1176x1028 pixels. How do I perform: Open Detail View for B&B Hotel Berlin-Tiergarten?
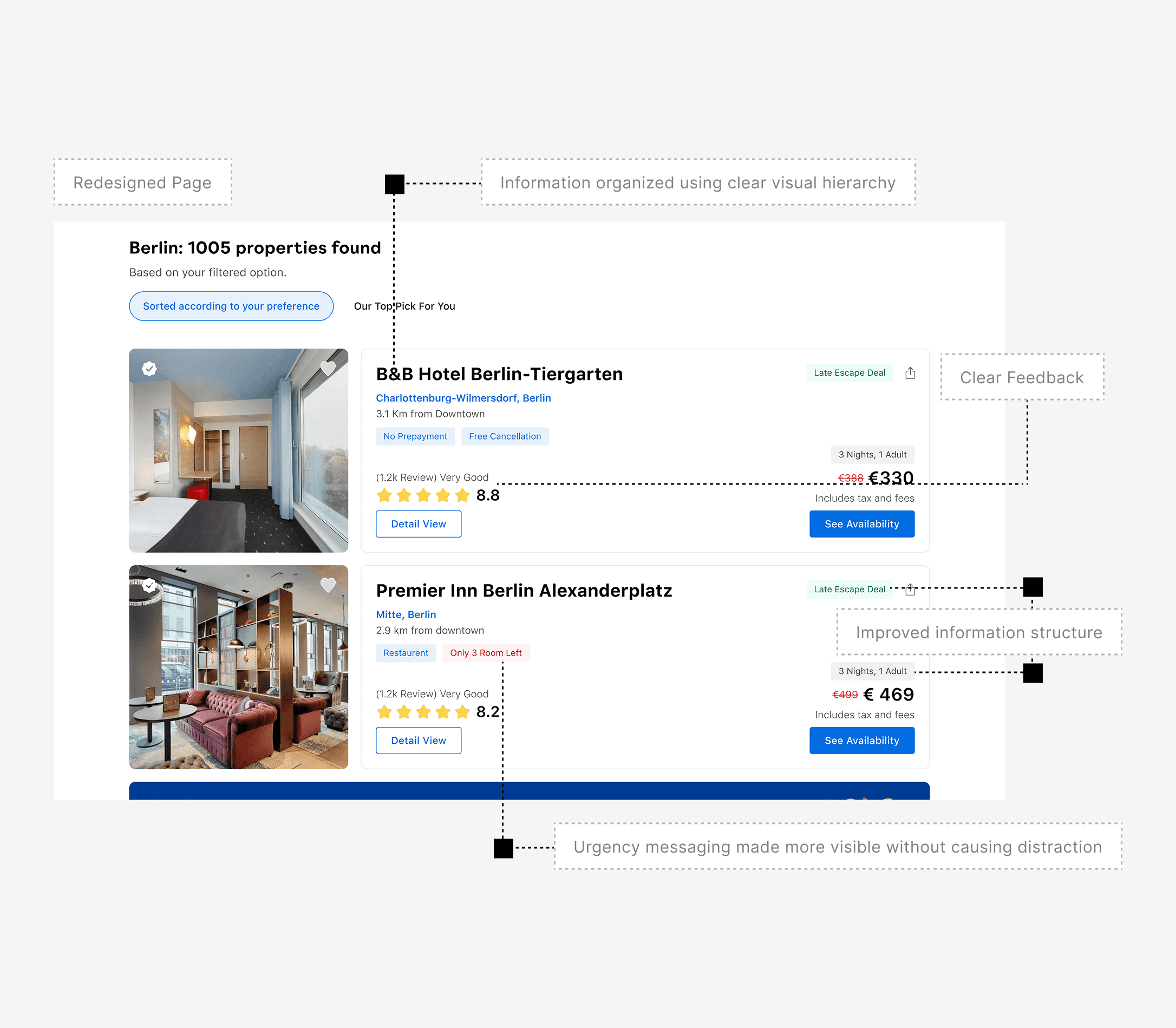point(418,524)
